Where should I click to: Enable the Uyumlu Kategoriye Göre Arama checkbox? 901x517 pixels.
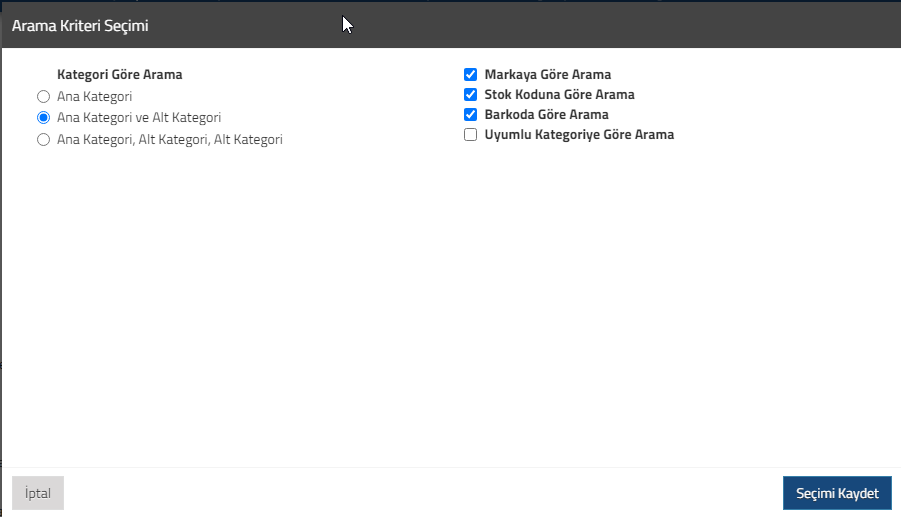[x=470, y=134]
